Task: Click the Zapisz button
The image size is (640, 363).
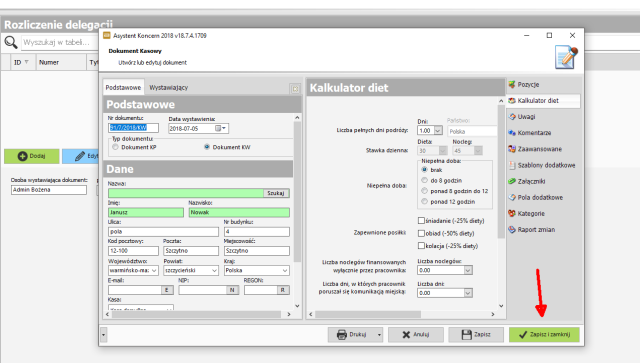Action: click(x=476, y=335)
